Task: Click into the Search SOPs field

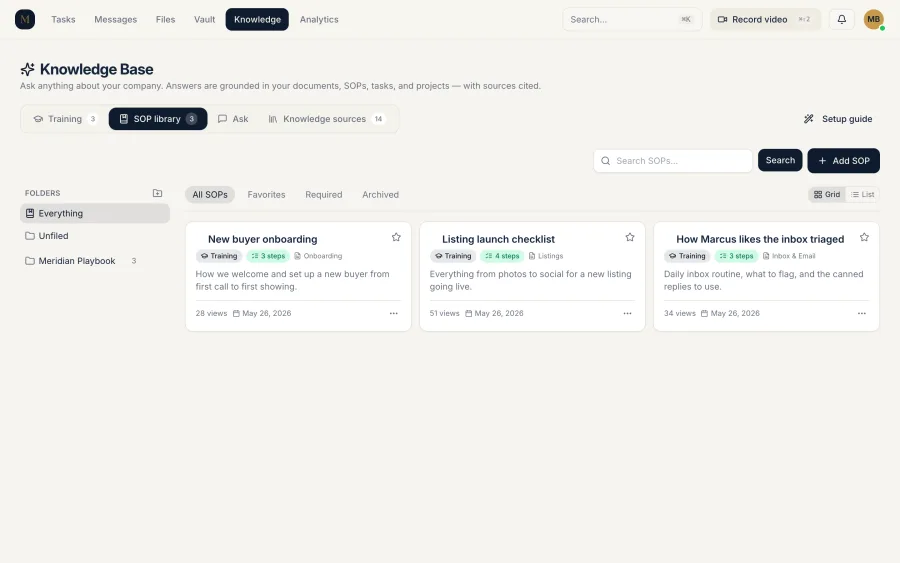Action: coord(673,161)
